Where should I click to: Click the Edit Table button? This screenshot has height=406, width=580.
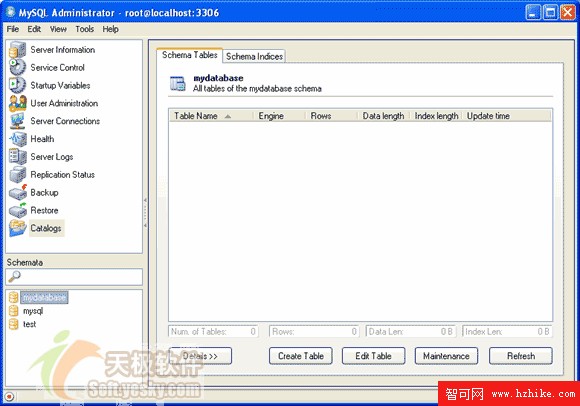373,356
